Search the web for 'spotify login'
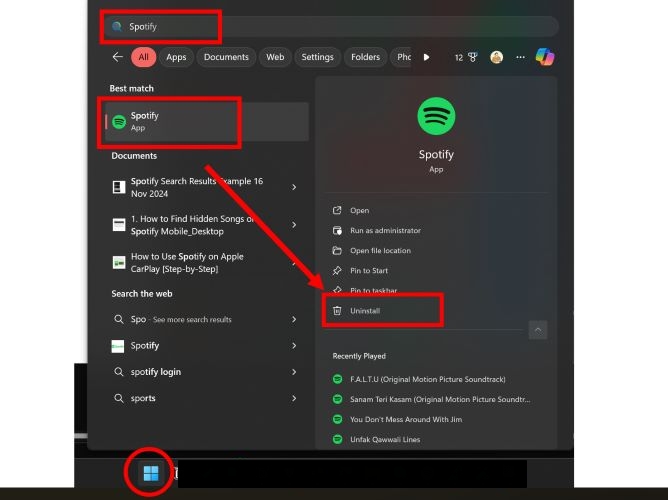Screen dimensions: 668x500 coord(156,372)
